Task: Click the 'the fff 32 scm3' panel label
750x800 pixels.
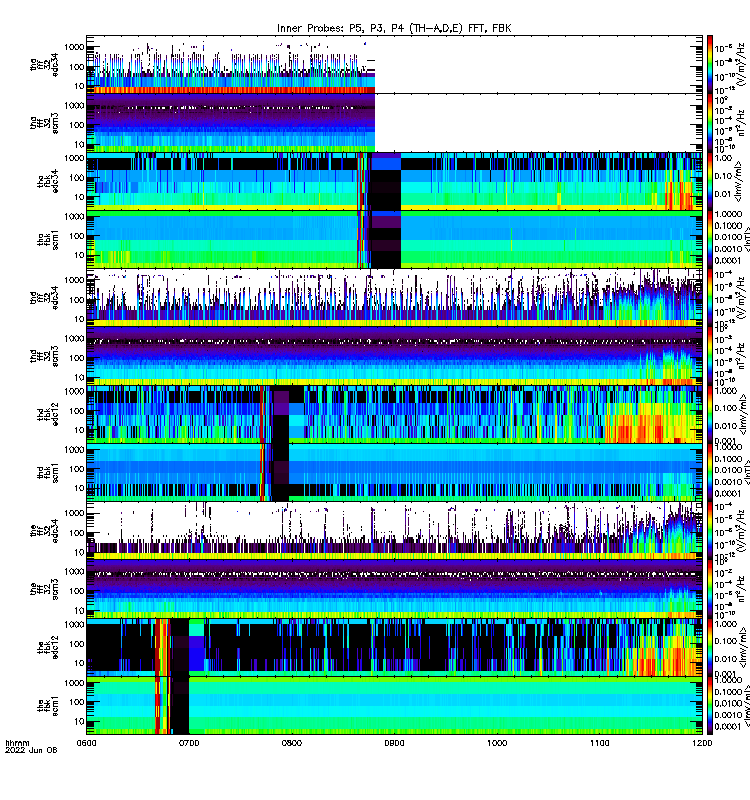Action: pos(44,589)
